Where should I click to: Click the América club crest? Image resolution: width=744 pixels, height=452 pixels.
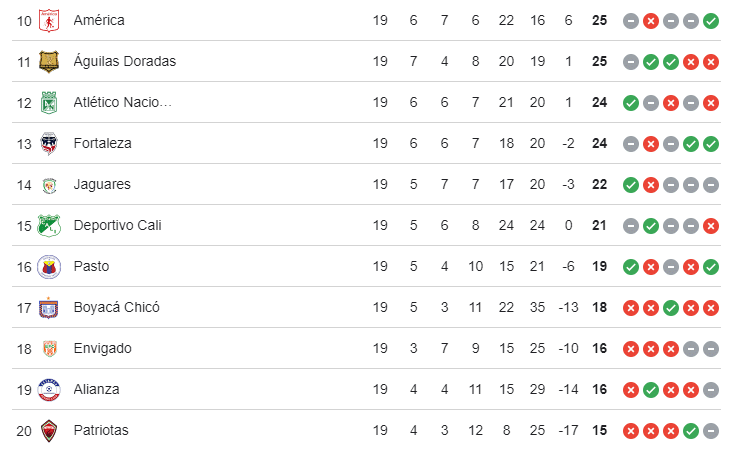pyautogui.click(x=49, y=20)
